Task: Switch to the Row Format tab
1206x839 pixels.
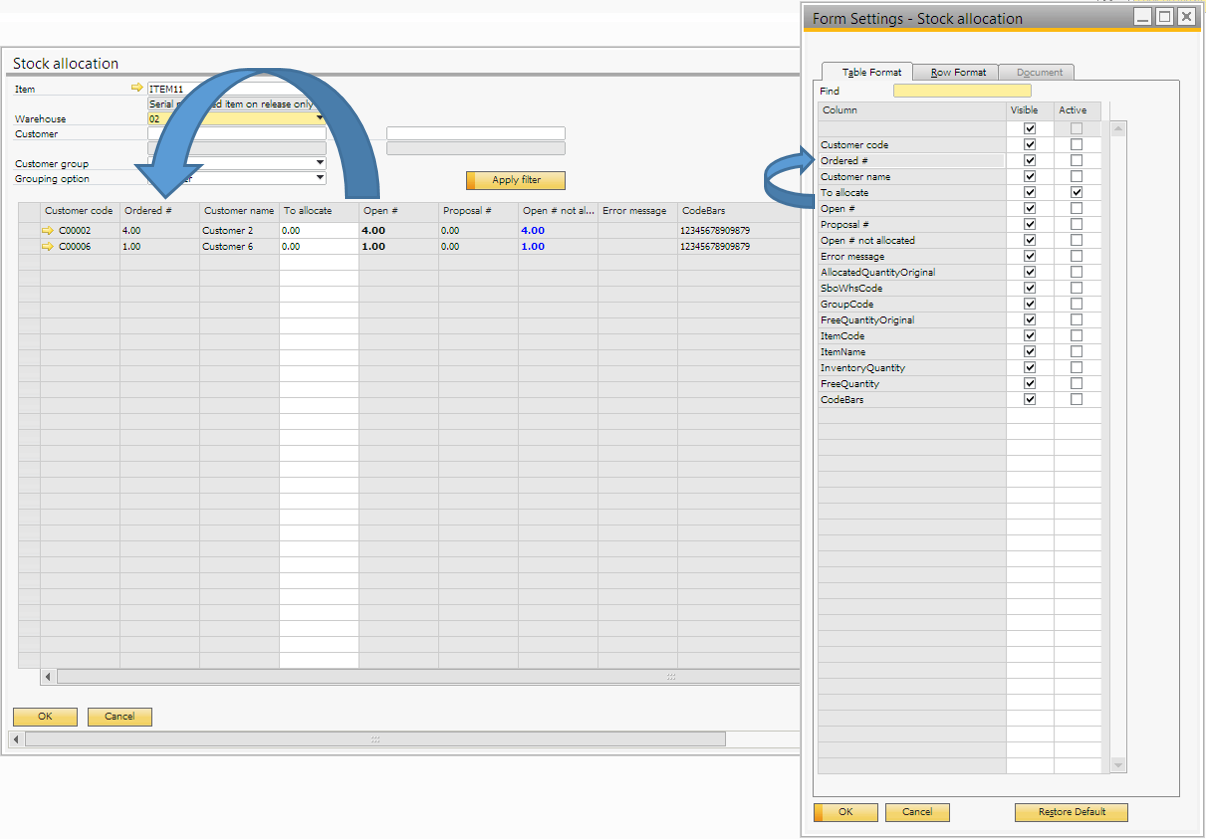Action: pyautogui.click(x=958, y=72)
